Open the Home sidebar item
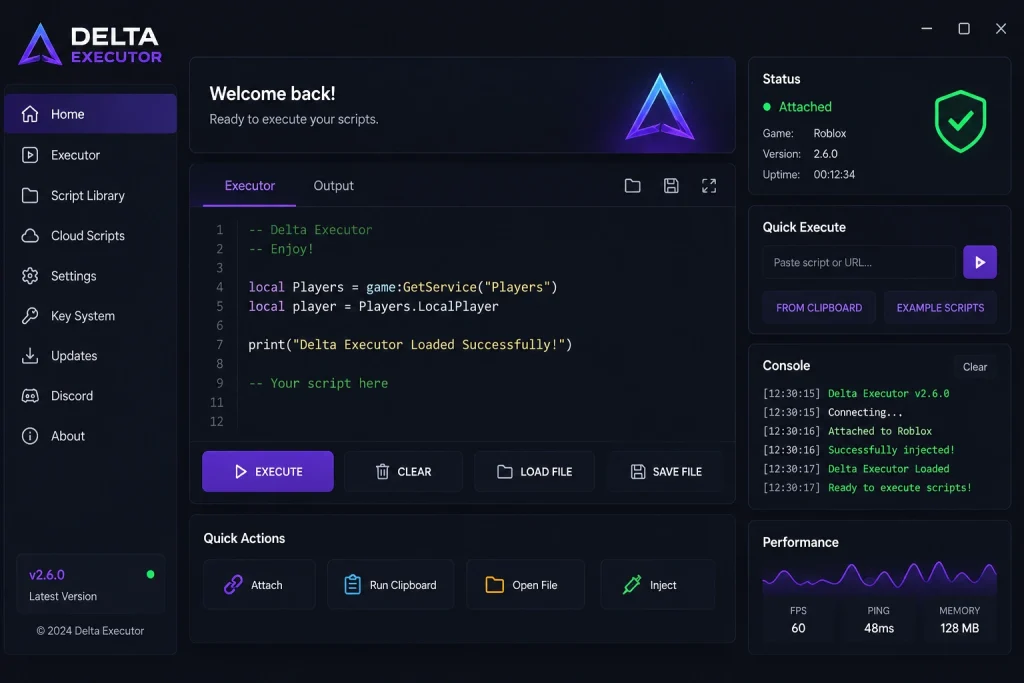Viewport: 1024px width, 683px height. (x=90, y=114)
